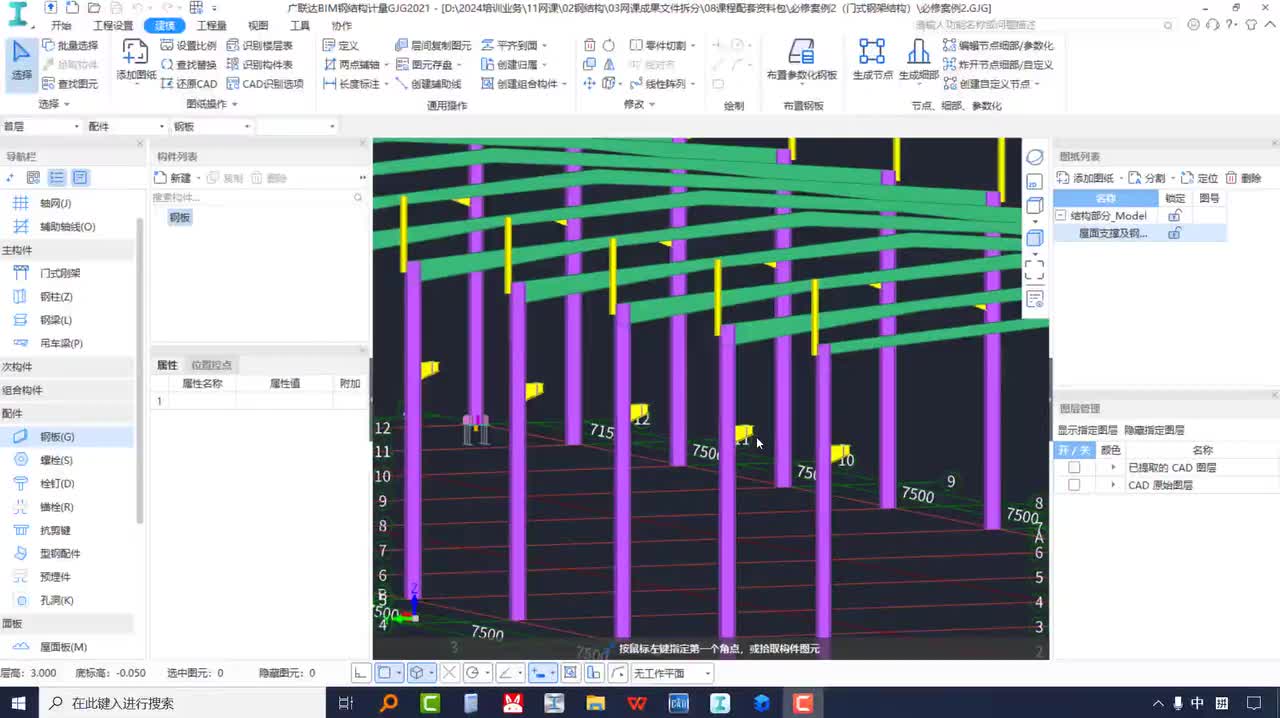This screenshot has width=1280, height=718.
Task: Open CAD识别选项 options
Action: pos(265,84)
